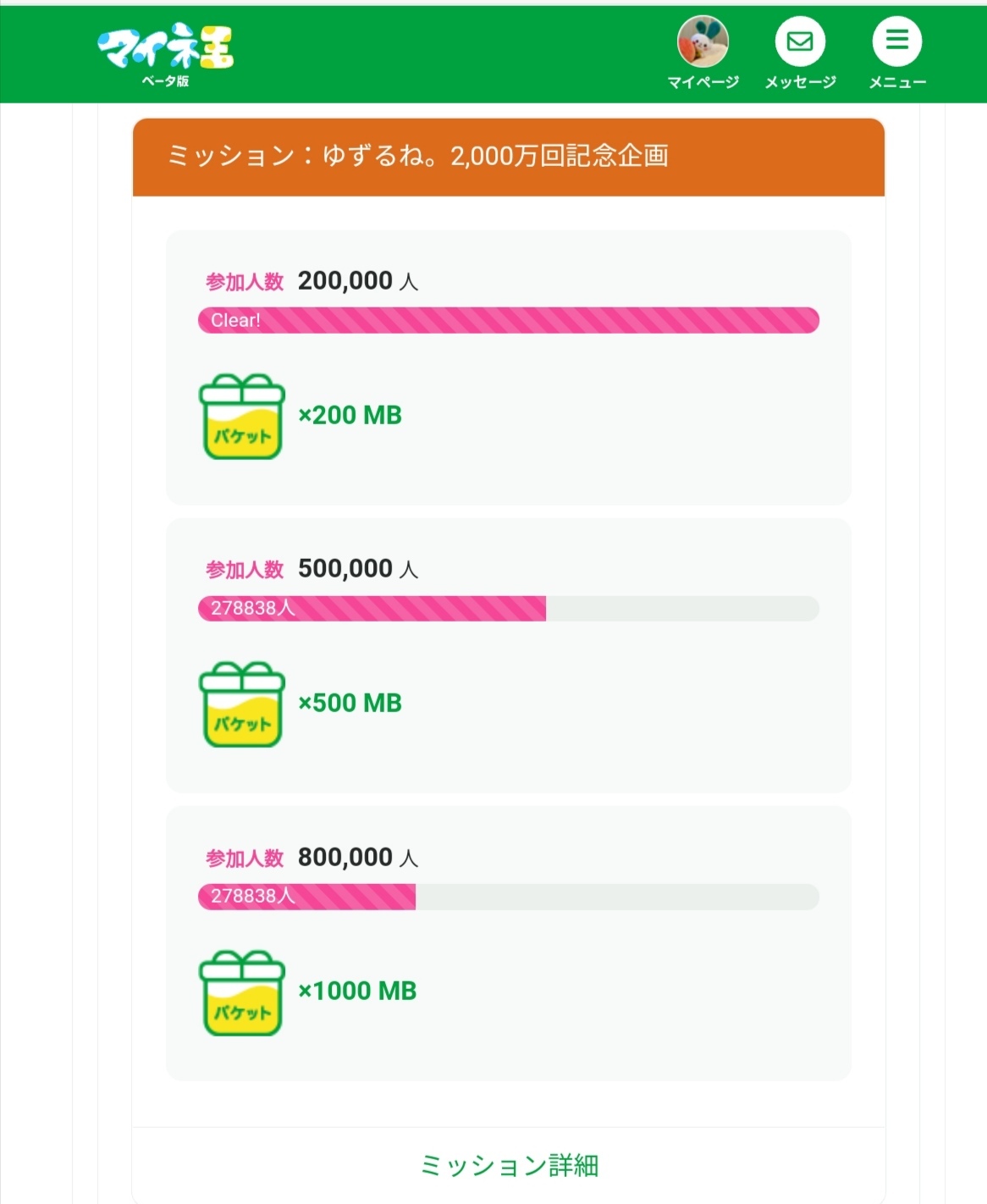Screen dimensions: 987x1204
Task: Click the 参加人数 200,000 人 heading
Action: click(312, 281)
